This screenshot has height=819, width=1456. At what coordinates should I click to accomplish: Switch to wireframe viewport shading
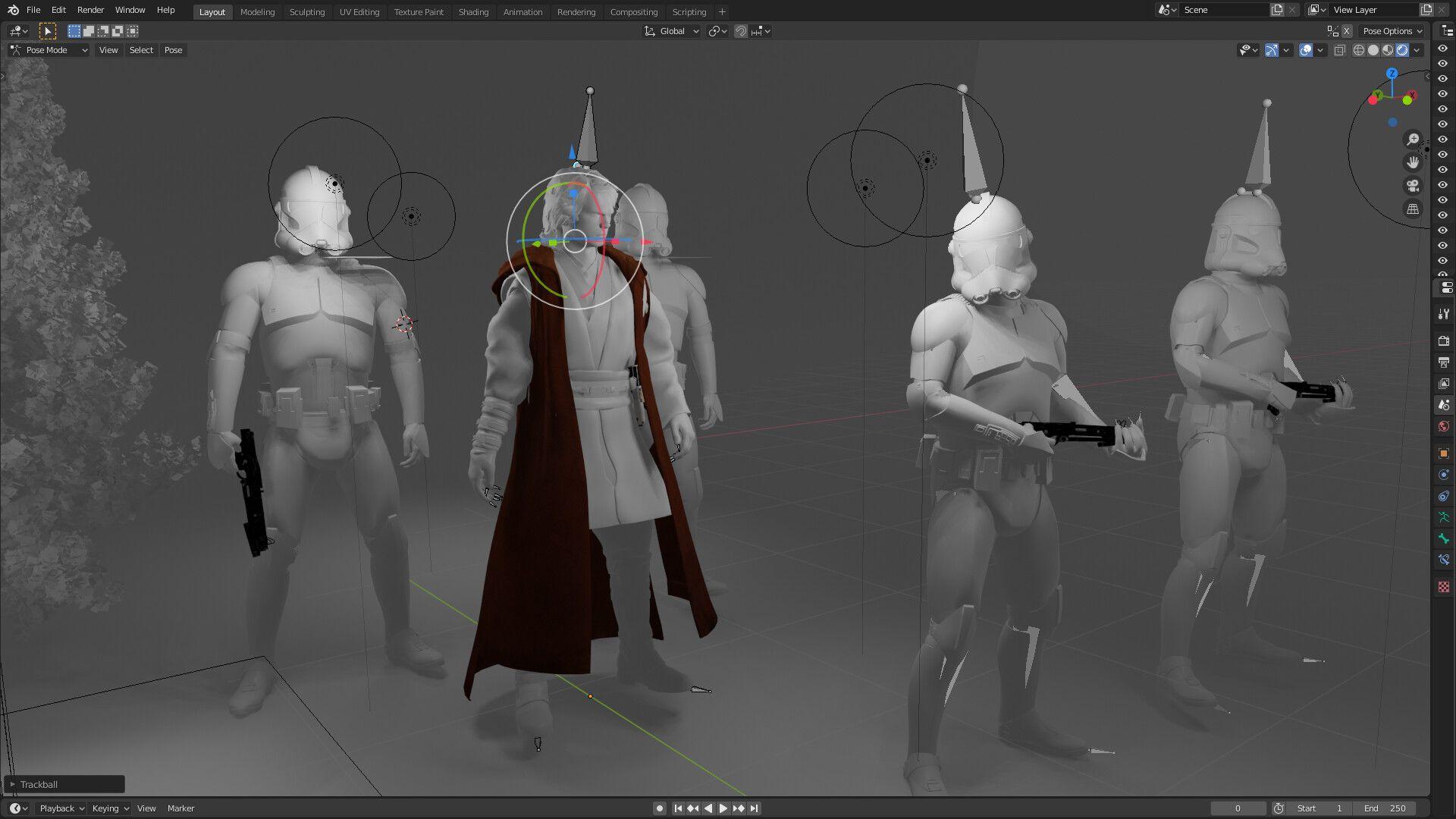coord(1359,50)
